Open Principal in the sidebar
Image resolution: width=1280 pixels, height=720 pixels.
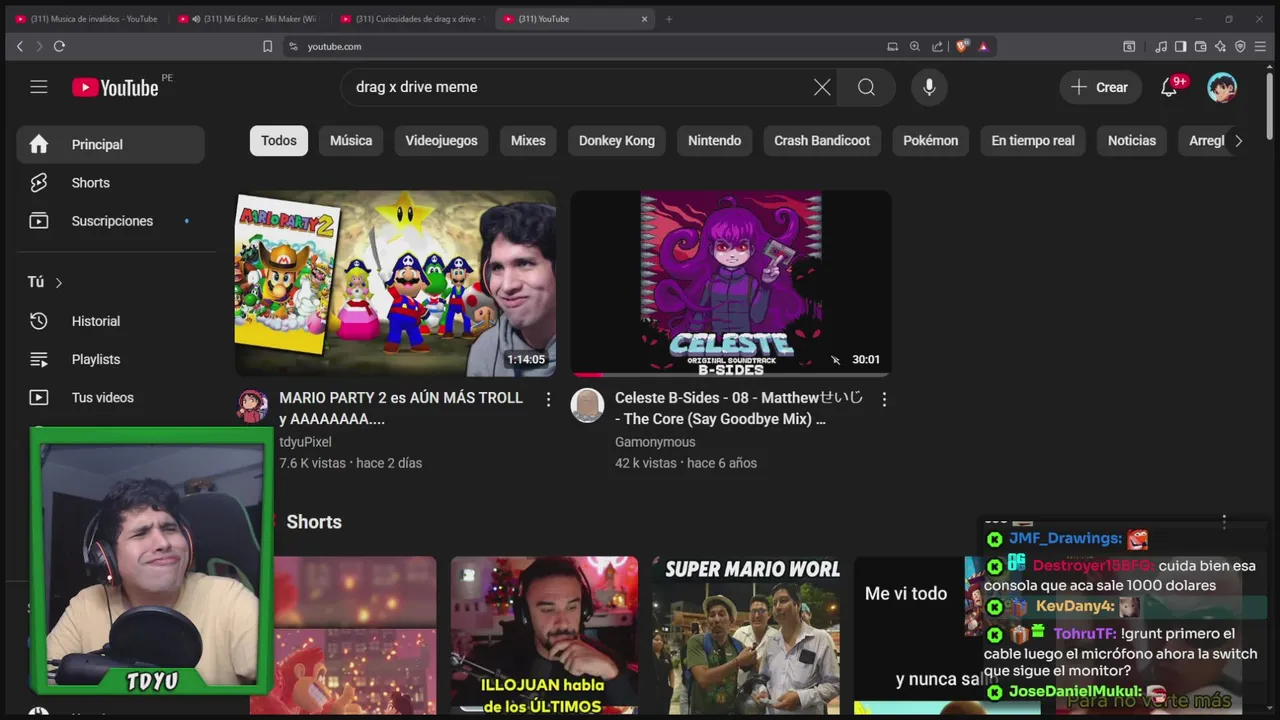[x=110, y=144]
